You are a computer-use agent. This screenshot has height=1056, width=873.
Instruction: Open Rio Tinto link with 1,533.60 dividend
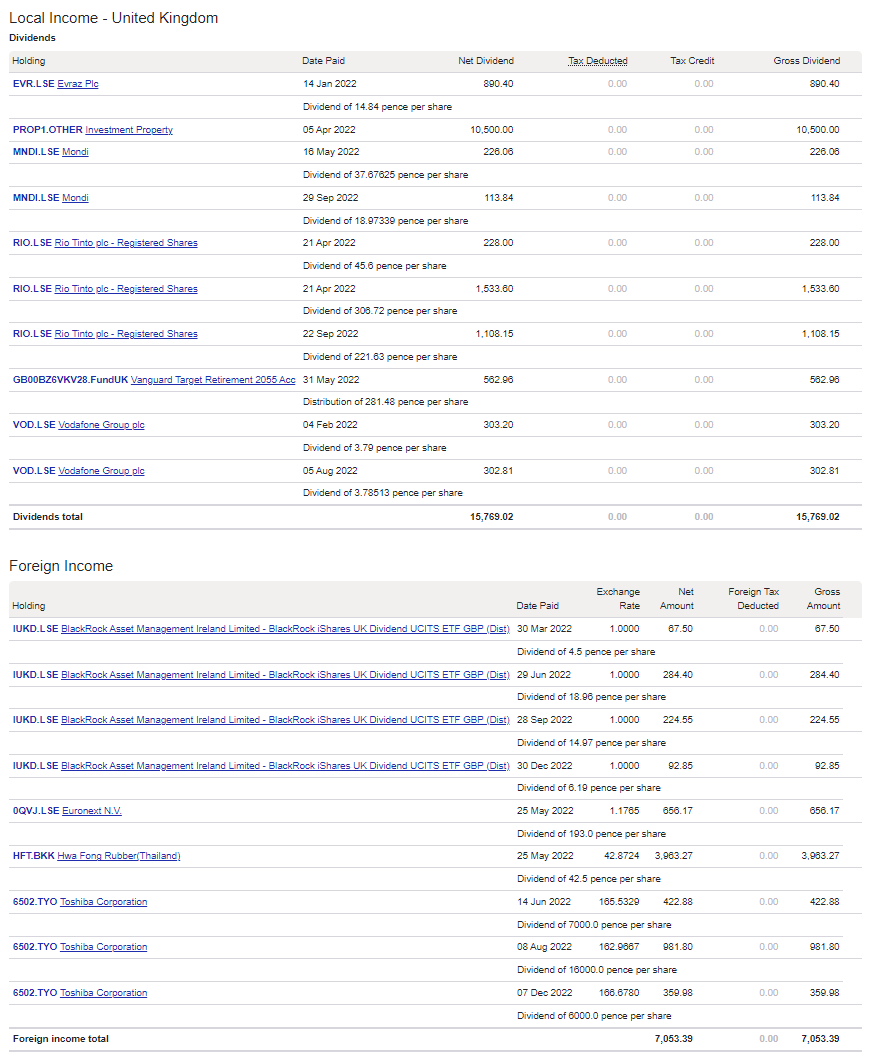coord(126,288)
